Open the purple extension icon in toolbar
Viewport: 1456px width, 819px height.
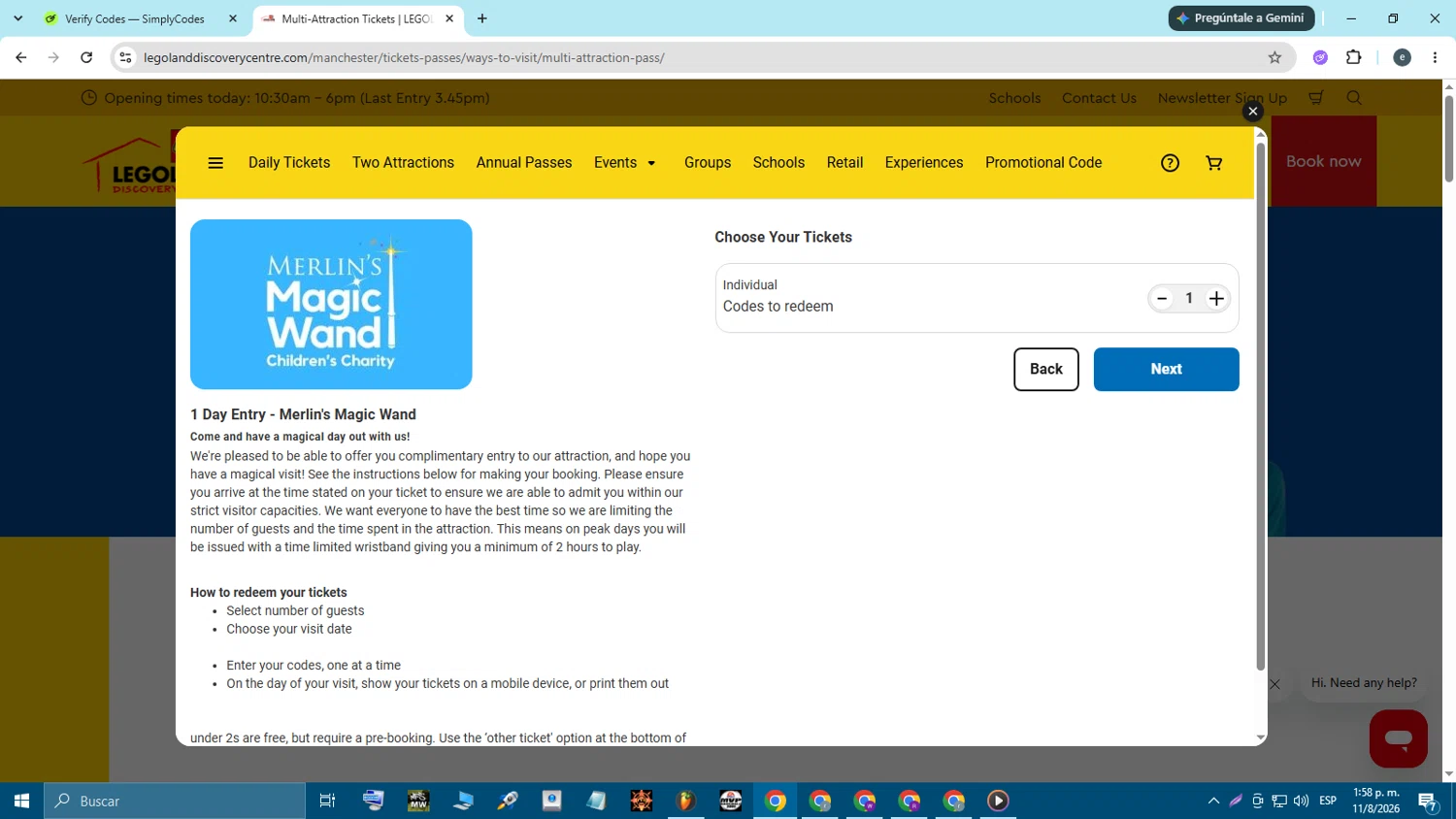[x=1320, y=58]
